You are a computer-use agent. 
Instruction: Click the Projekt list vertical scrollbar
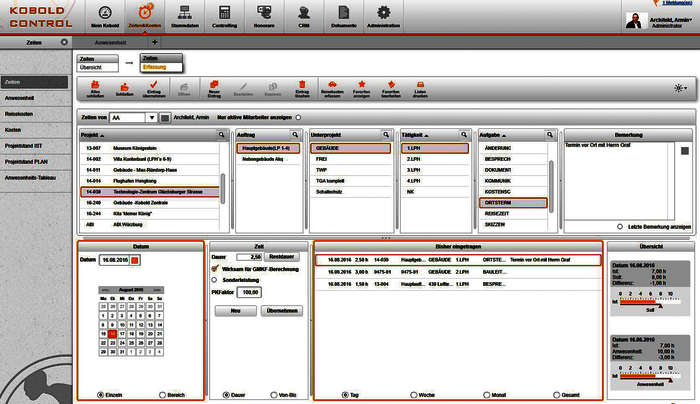[222, 188]
